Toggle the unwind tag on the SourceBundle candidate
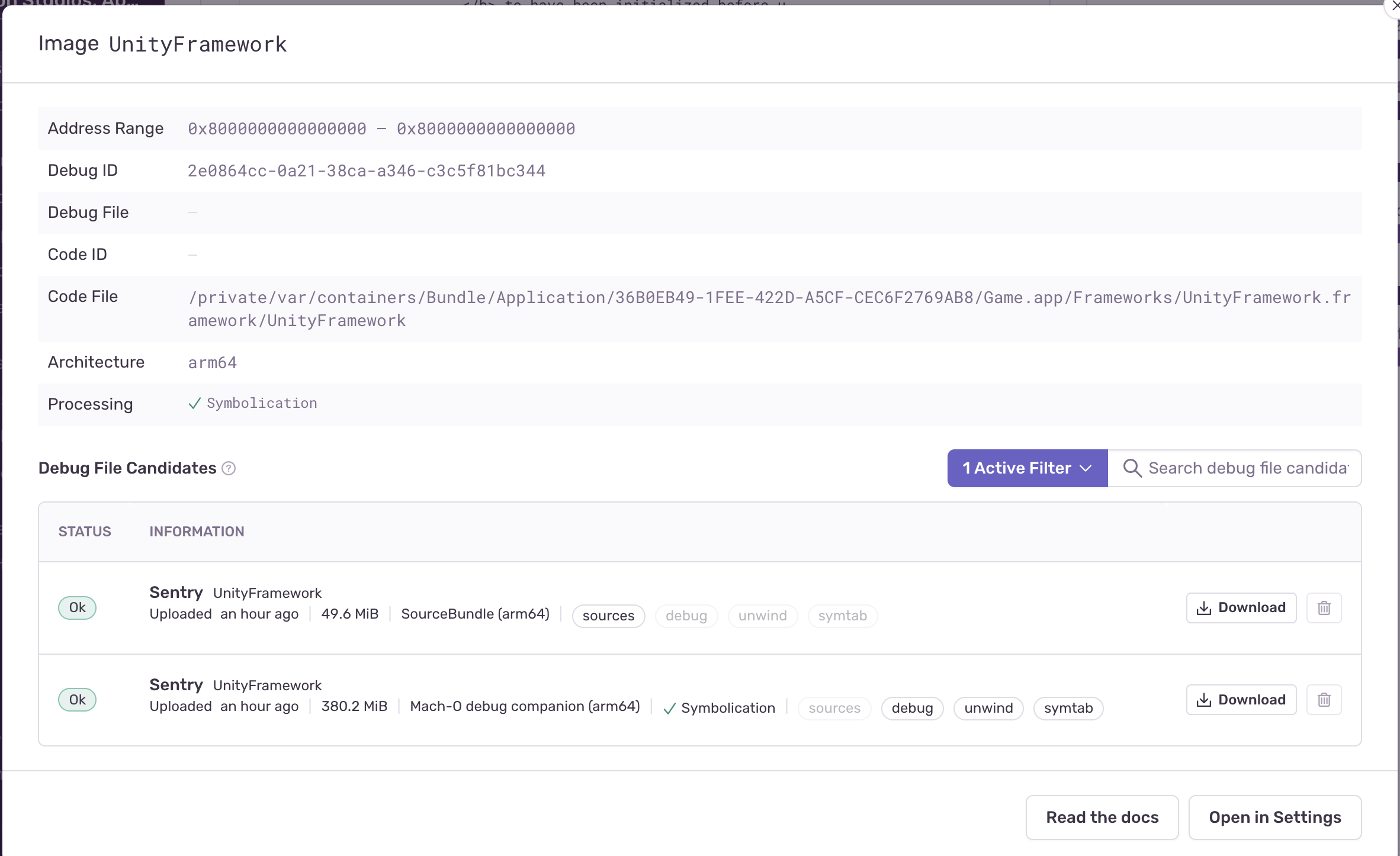The height and width of the screenshot is (856, 1400). click(762, 616)
